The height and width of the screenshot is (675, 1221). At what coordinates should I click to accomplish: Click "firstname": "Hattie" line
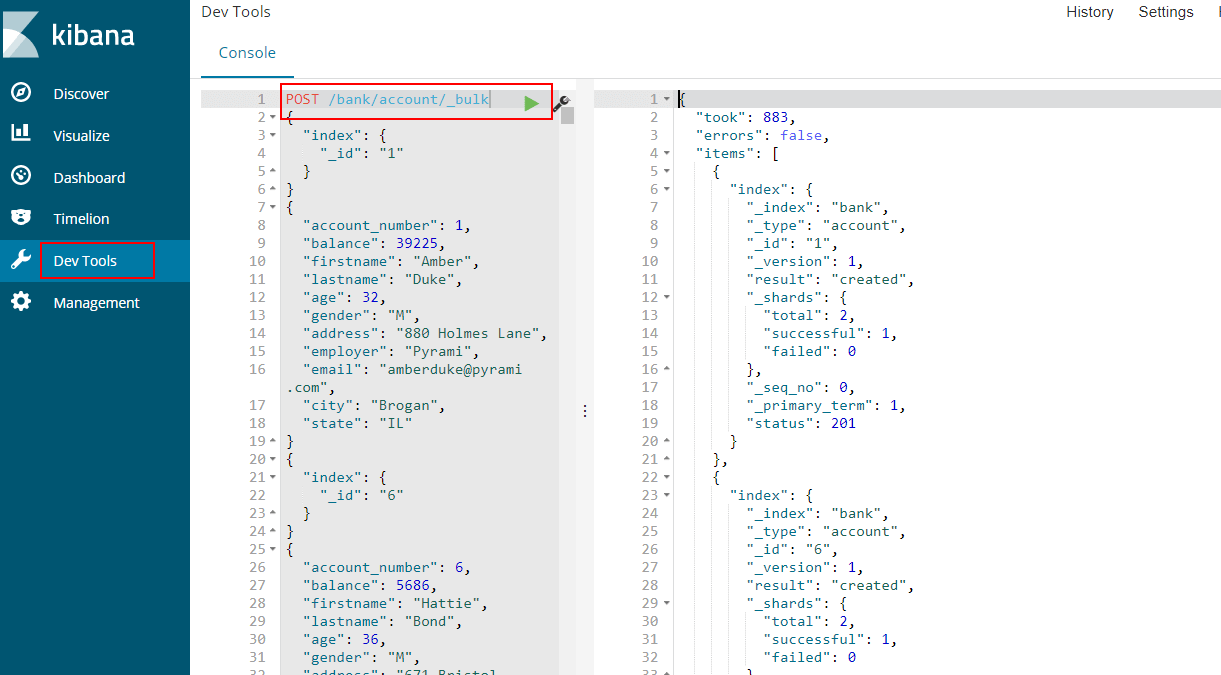coord(395,604)
